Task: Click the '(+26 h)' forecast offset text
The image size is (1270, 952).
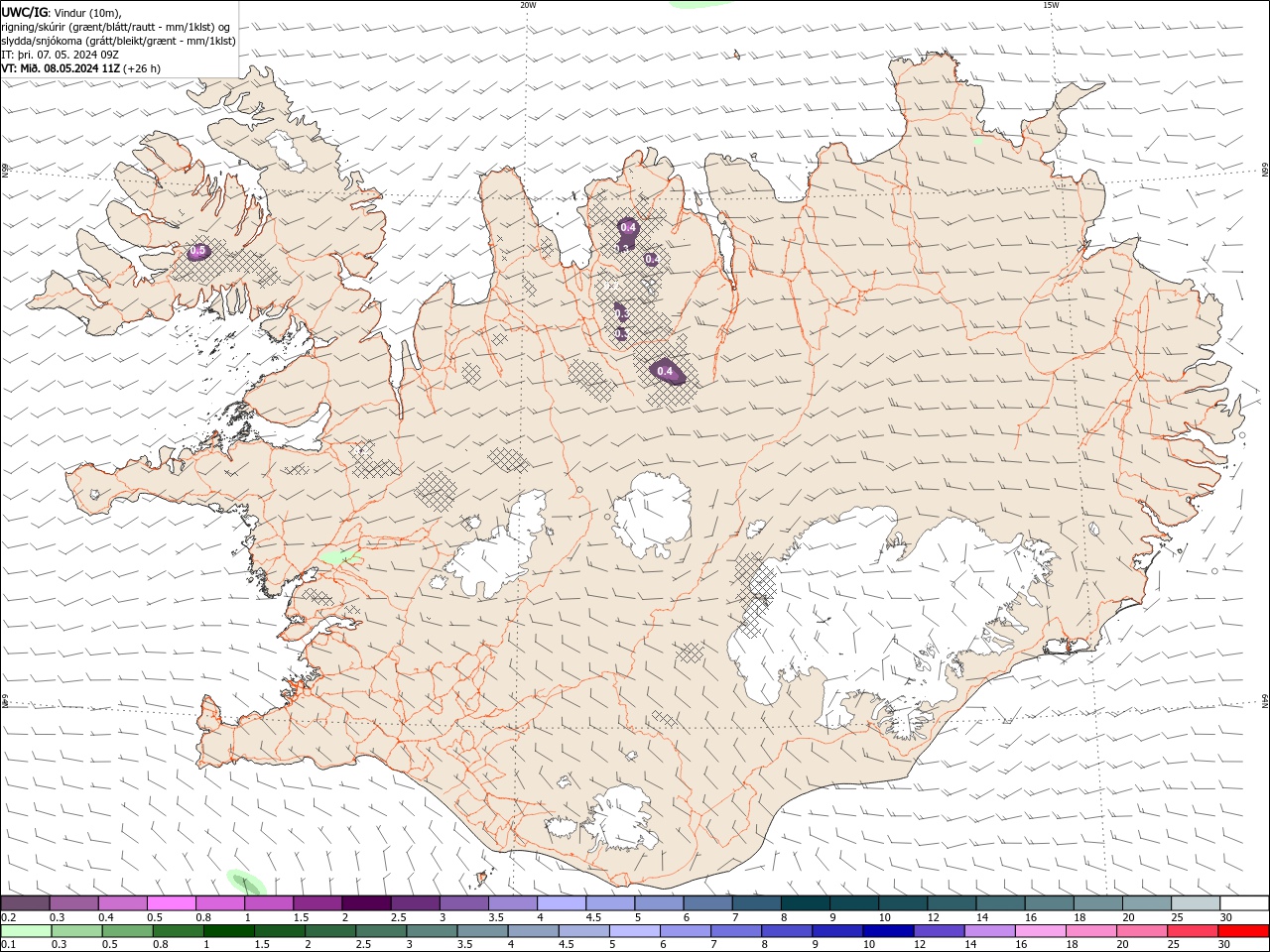Action: click(142, 68)
